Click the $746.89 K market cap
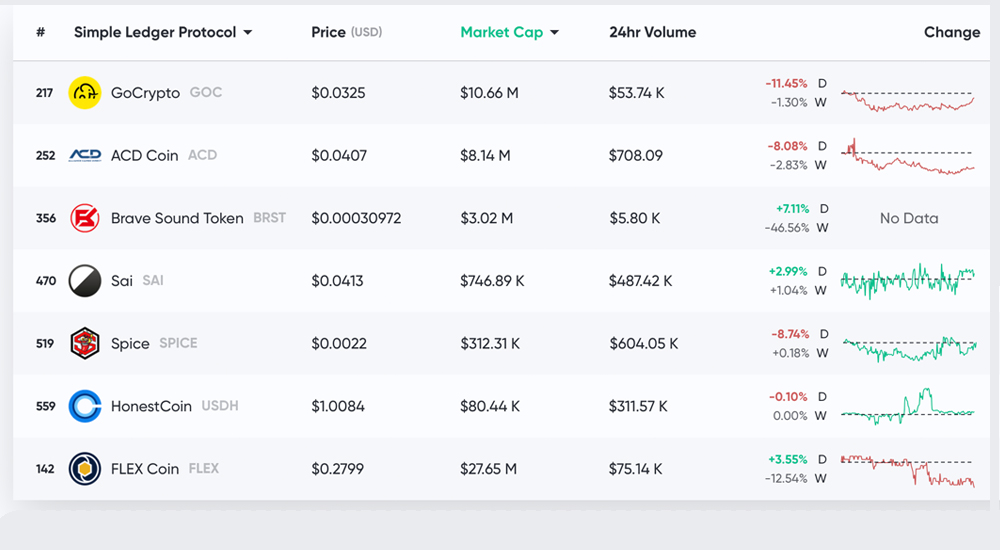 492,281
